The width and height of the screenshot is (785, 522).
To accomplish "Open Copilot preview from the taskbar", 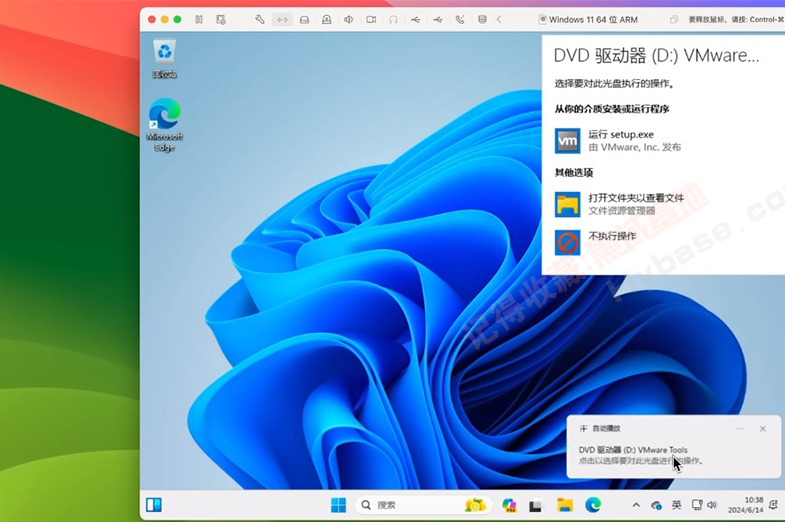I will tap(509, 505).
